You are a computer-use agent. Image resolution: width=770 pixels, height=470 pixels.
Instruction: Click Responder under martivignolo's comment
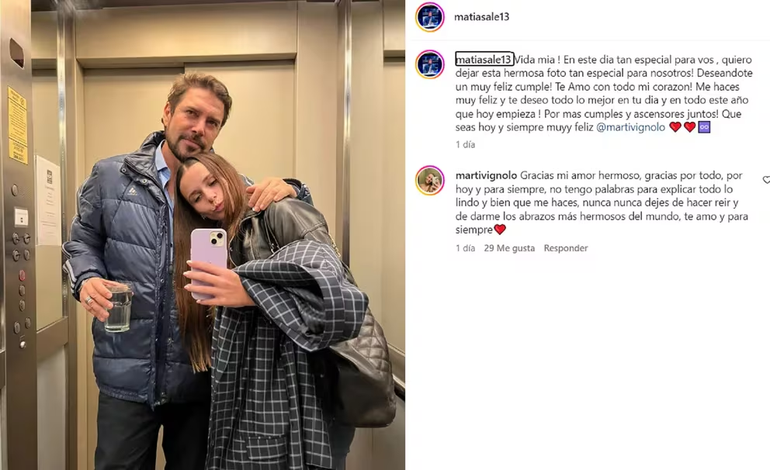(565, 248)
